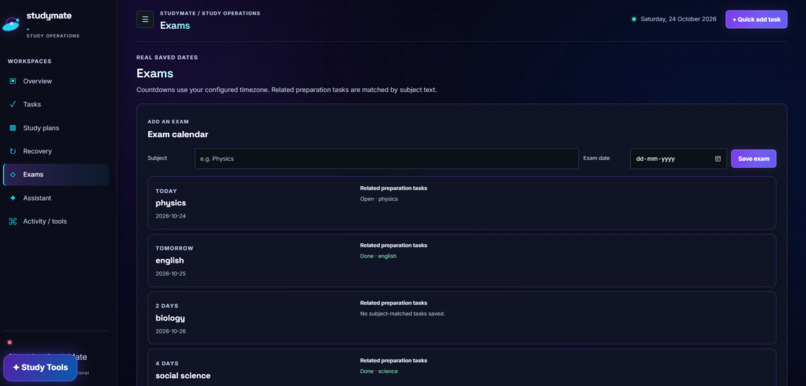Click the 'Done · english' related task
The width and height of the screenshot is (806, 386).
pos(378,256)
